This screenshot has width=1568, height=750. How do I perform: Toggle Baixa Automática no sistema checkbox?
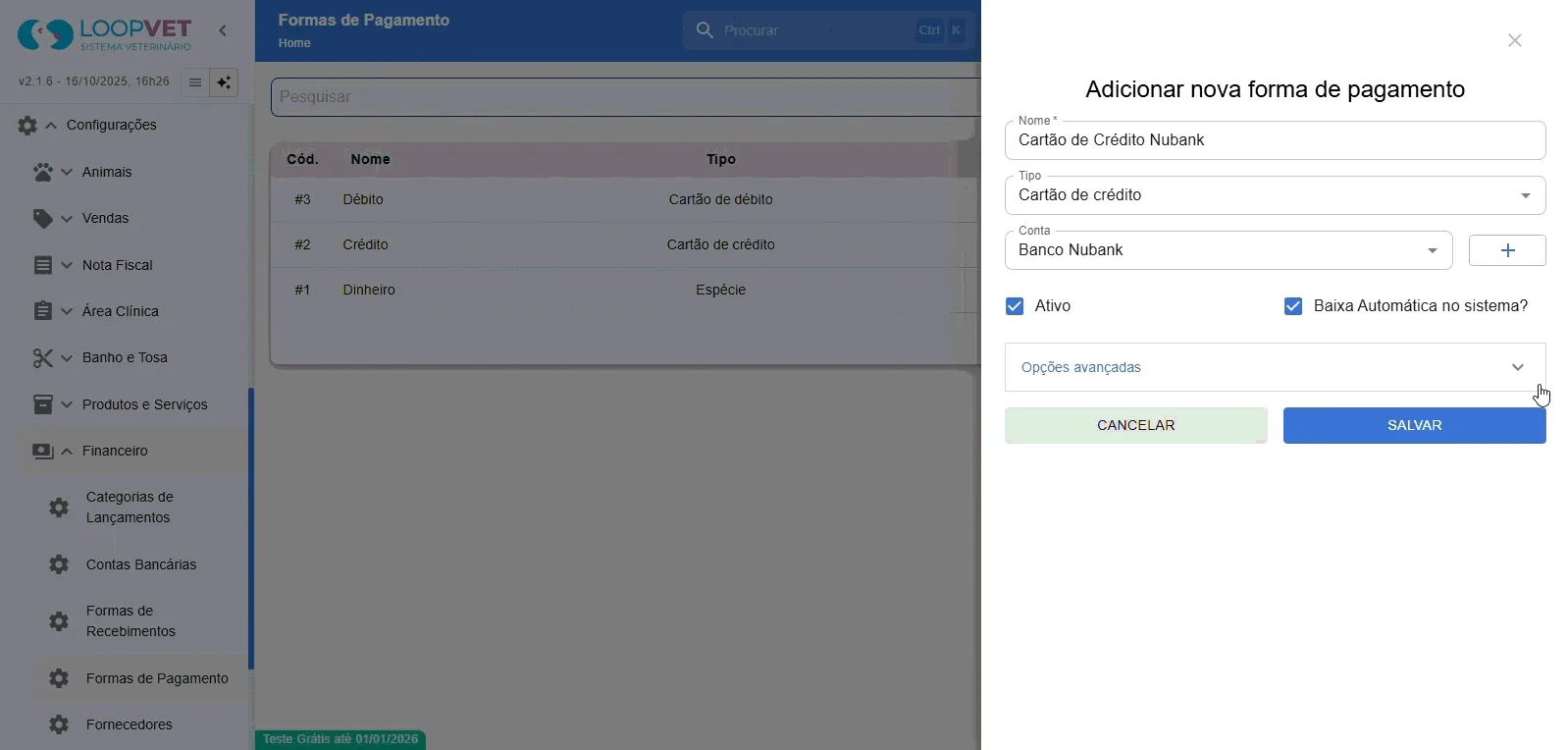pyautogui.click(x=1293, y=306)
